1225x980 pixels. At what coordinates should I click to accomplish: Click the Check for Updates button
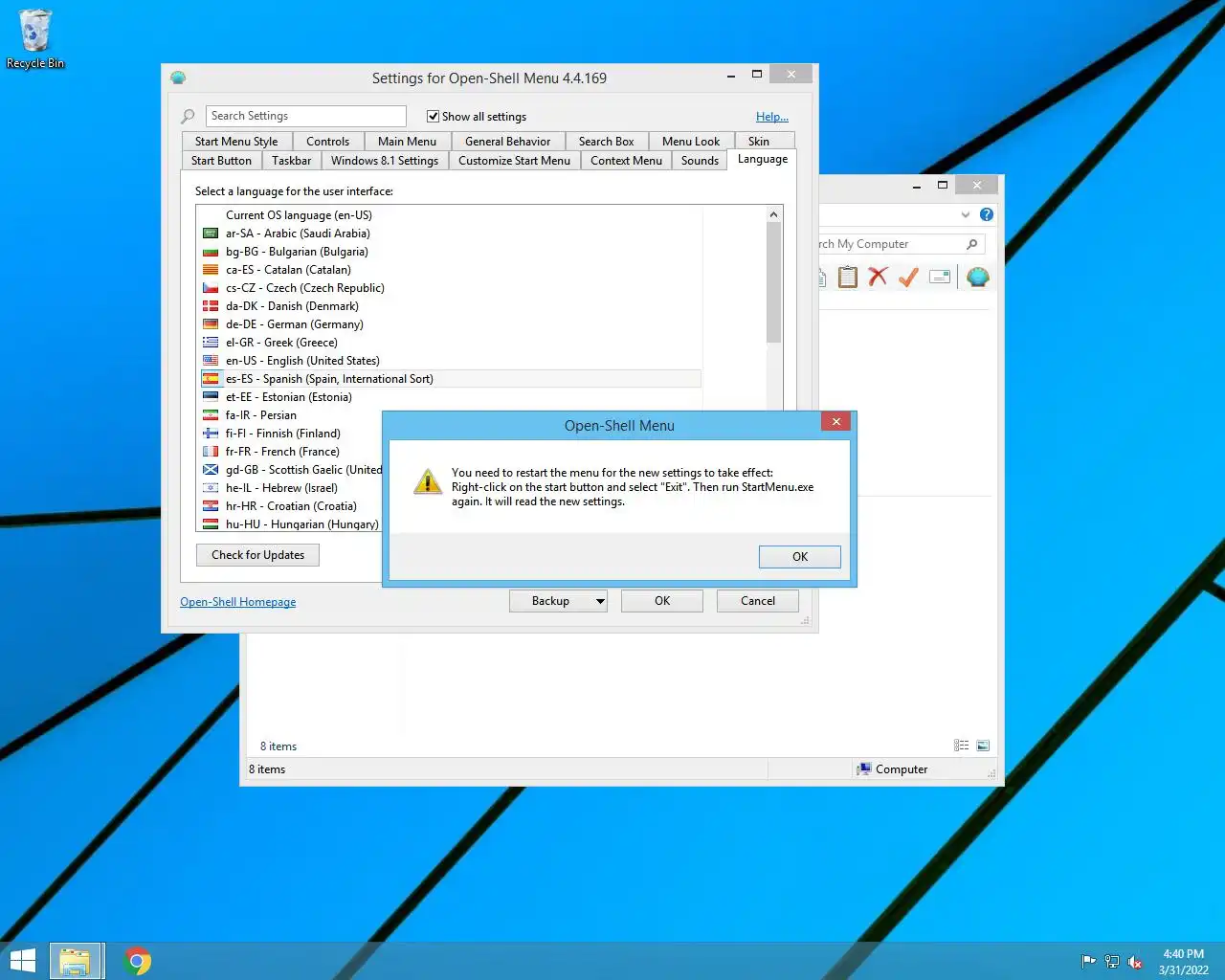257,555
